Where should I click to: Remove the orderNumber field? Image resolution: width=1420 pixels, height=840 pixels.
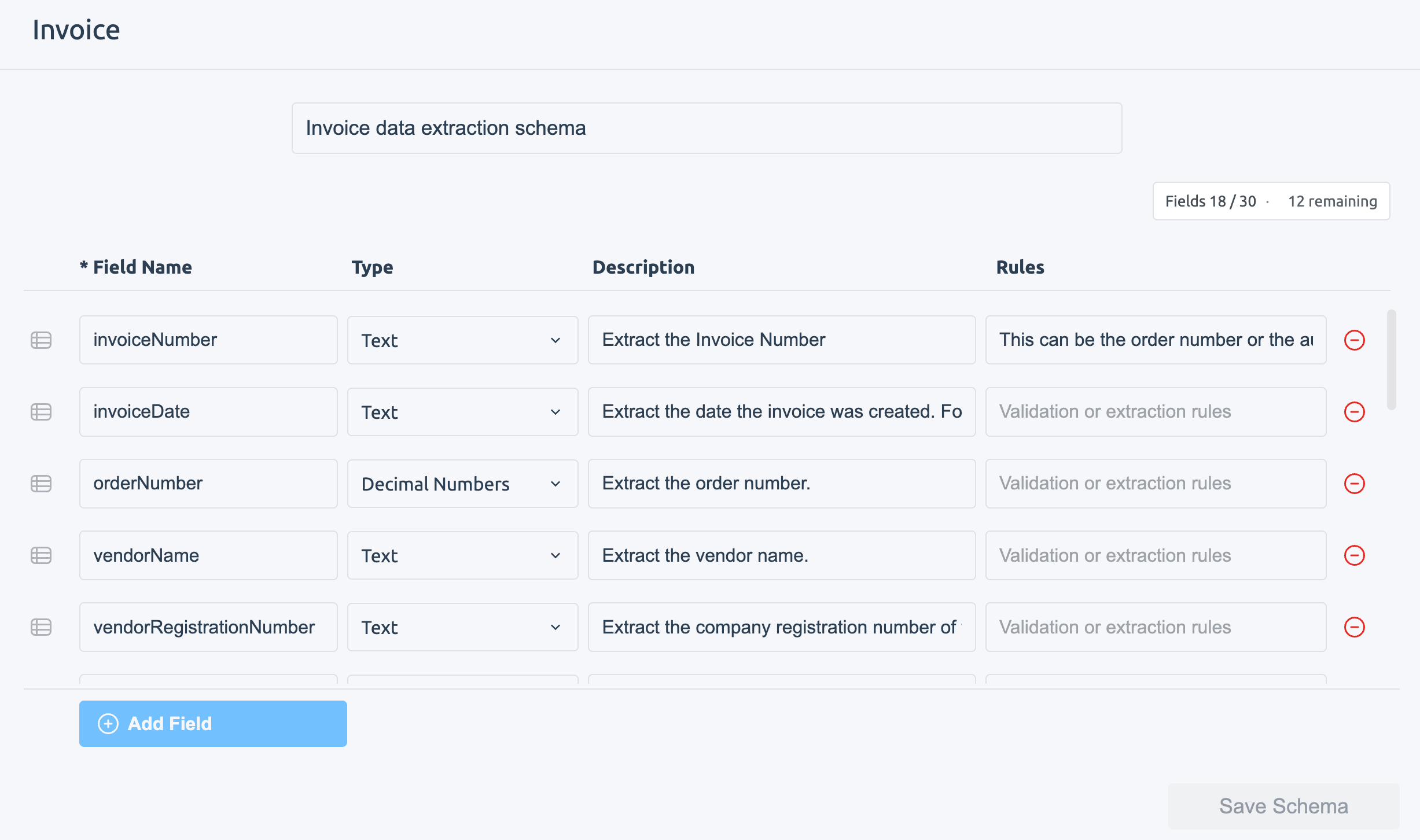point(1355,483)
